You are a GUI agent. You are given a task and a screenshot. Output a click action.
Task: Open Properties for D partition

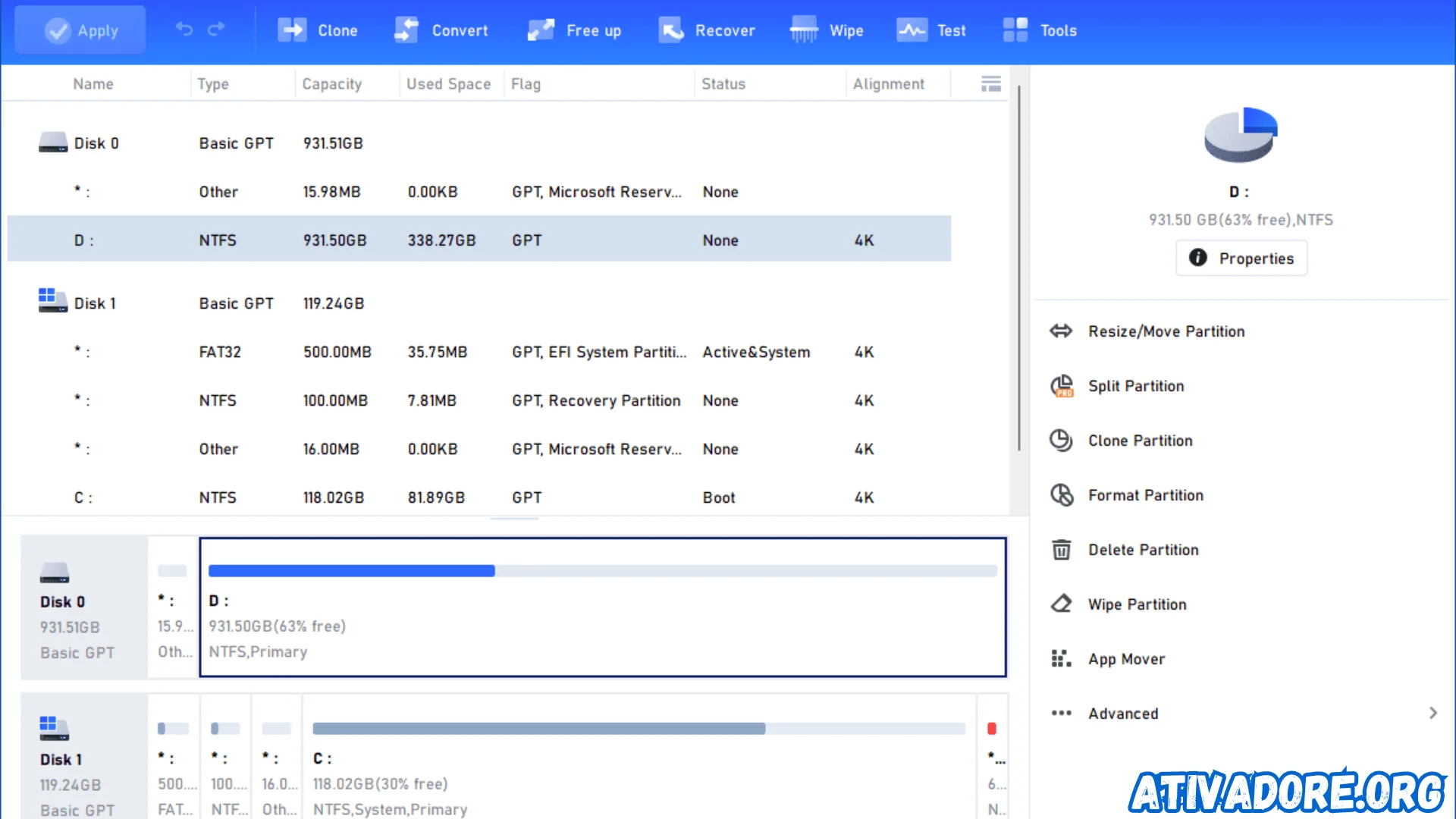pos(1240,259)
